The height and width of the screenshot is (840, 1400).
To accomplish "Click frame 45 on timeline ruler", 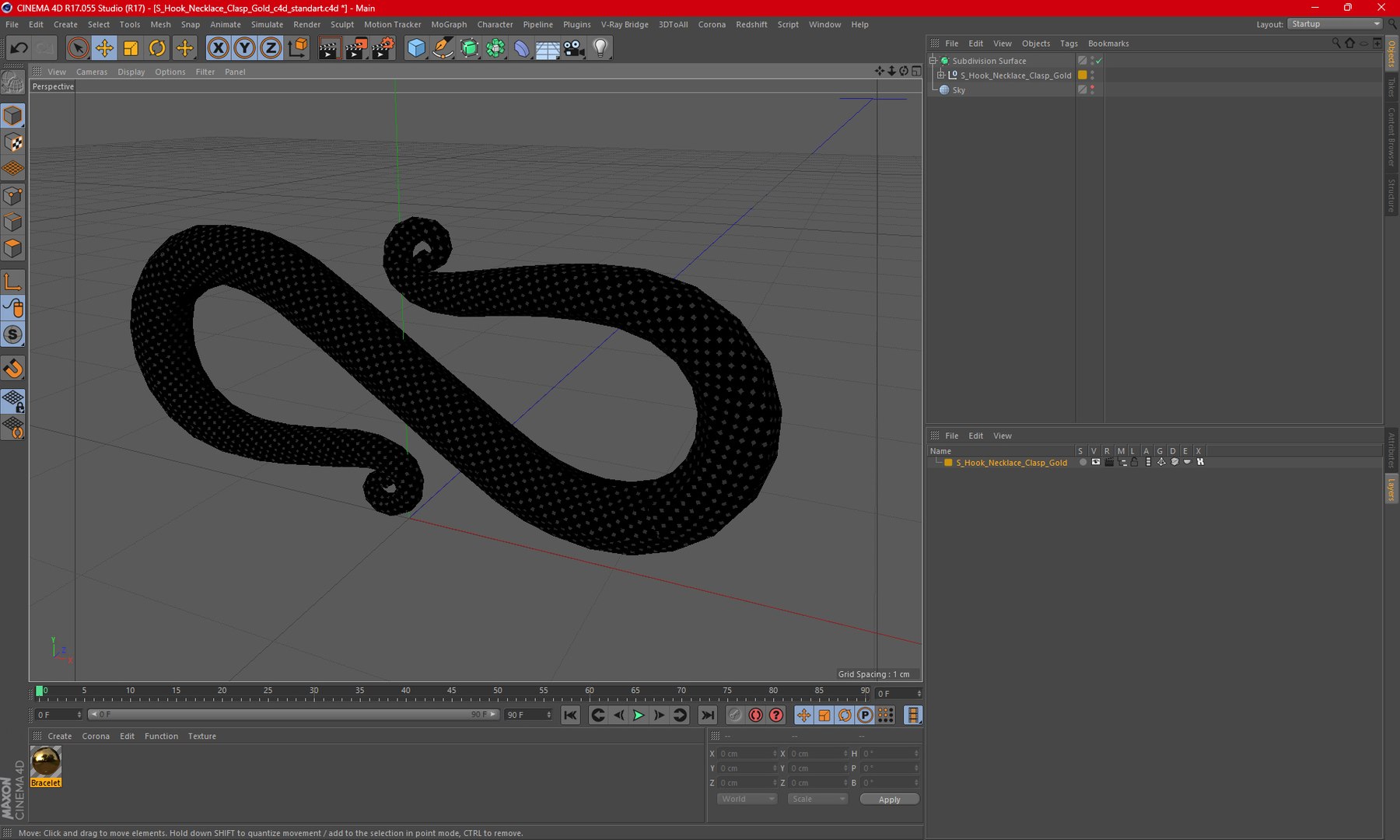I will (x=452, y=691).
